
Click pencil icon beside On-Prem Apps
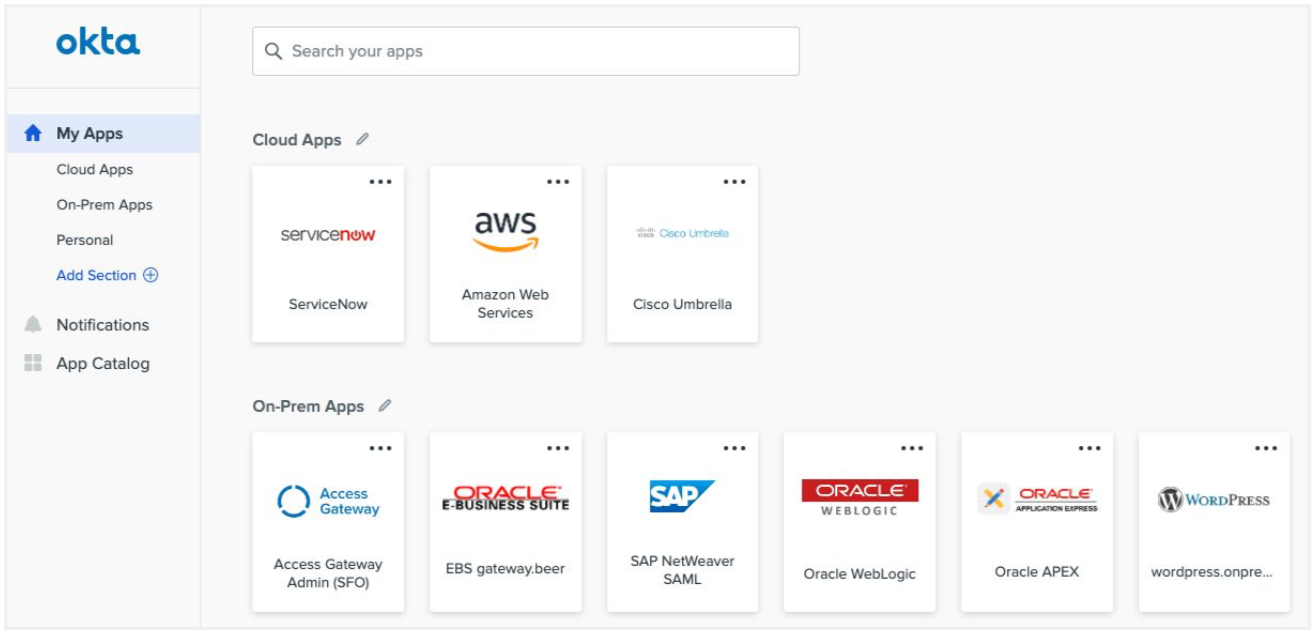[385, 406]
